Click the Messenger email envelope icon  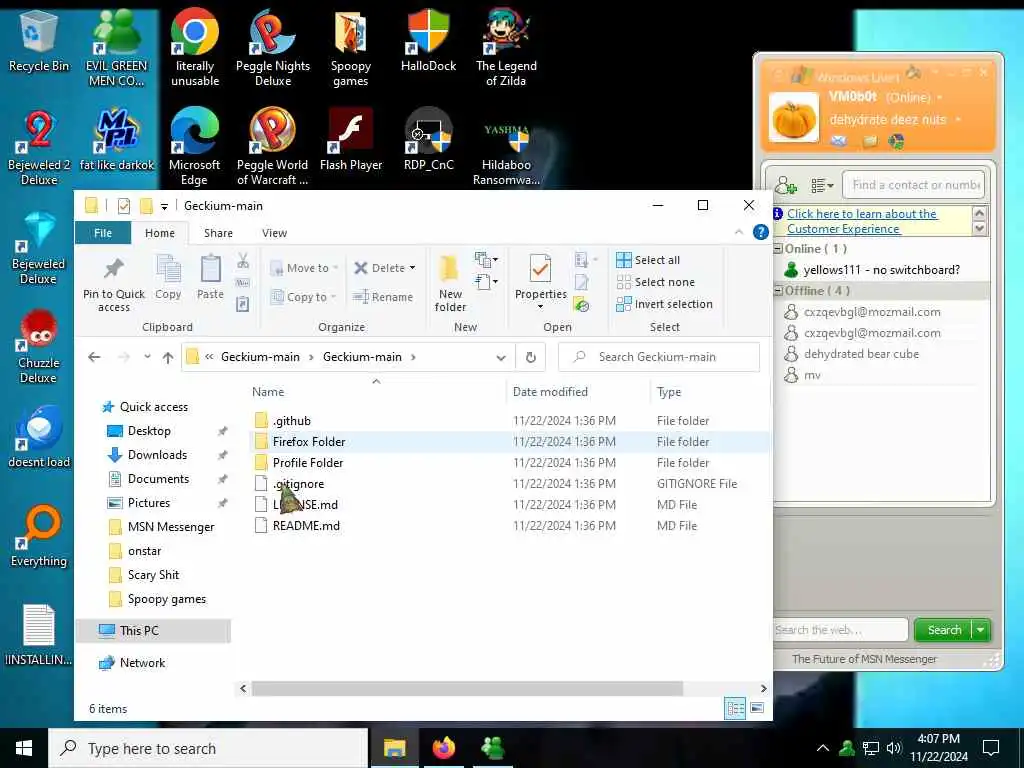point(839,141)
